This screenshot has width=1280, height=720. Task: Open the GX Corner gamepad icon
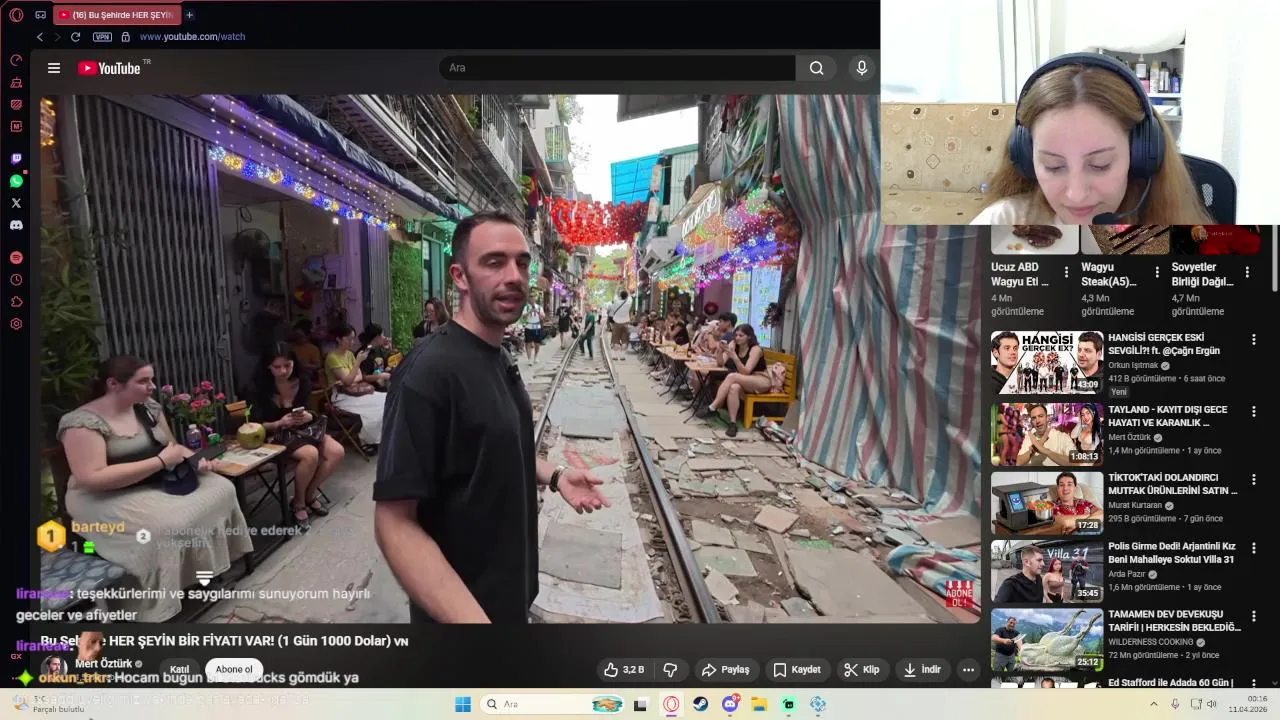40,15
